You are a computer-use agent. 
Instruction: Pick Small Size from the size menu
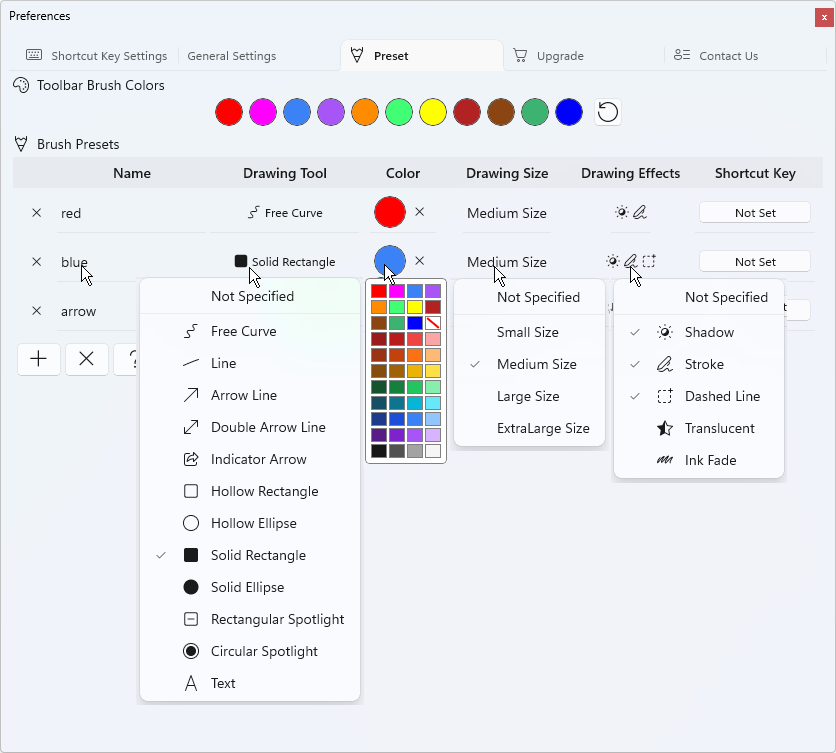[529, 332]
